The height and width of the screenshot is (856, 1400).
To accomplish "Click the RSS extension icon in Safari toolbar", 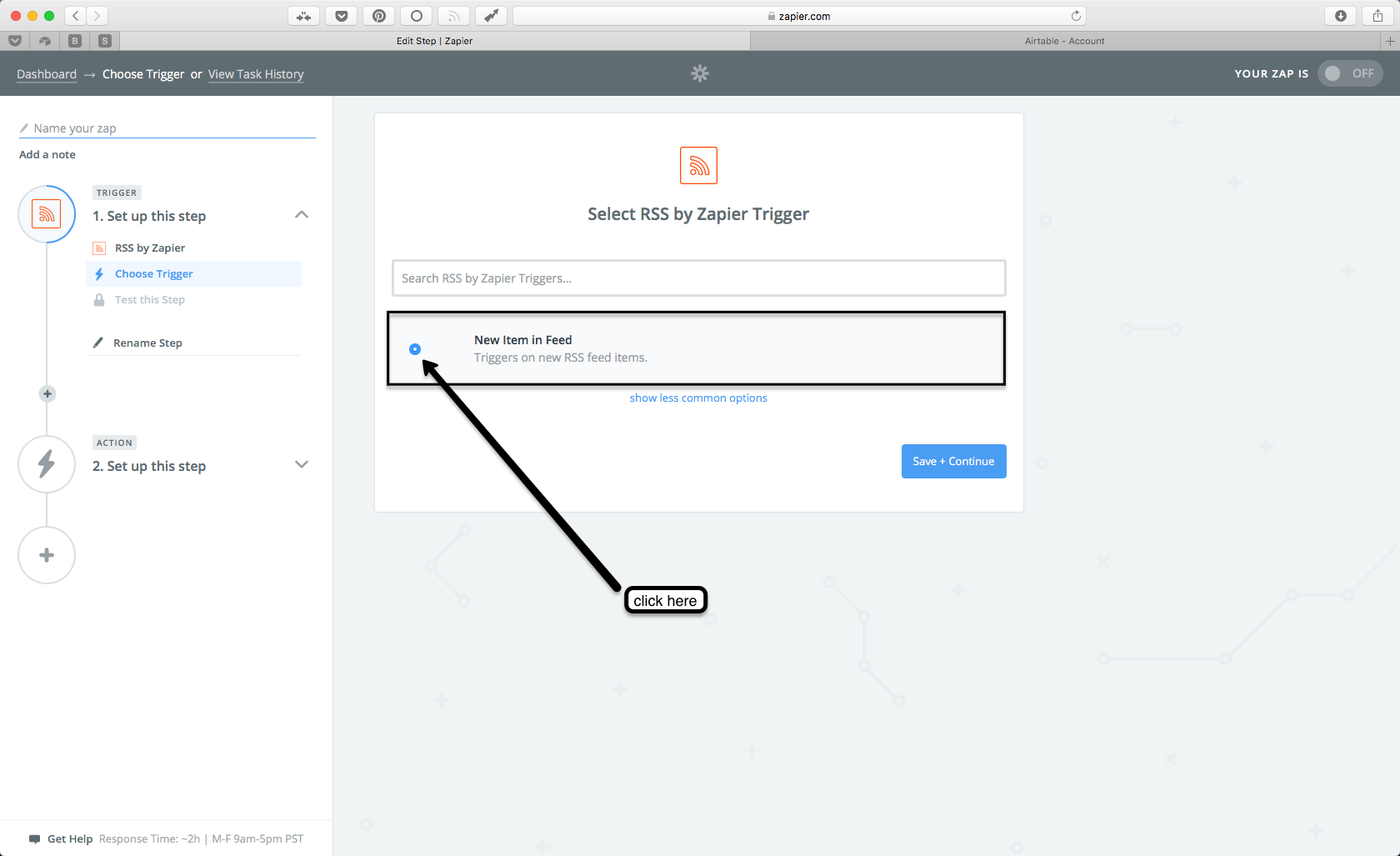I will click(454, 16).
